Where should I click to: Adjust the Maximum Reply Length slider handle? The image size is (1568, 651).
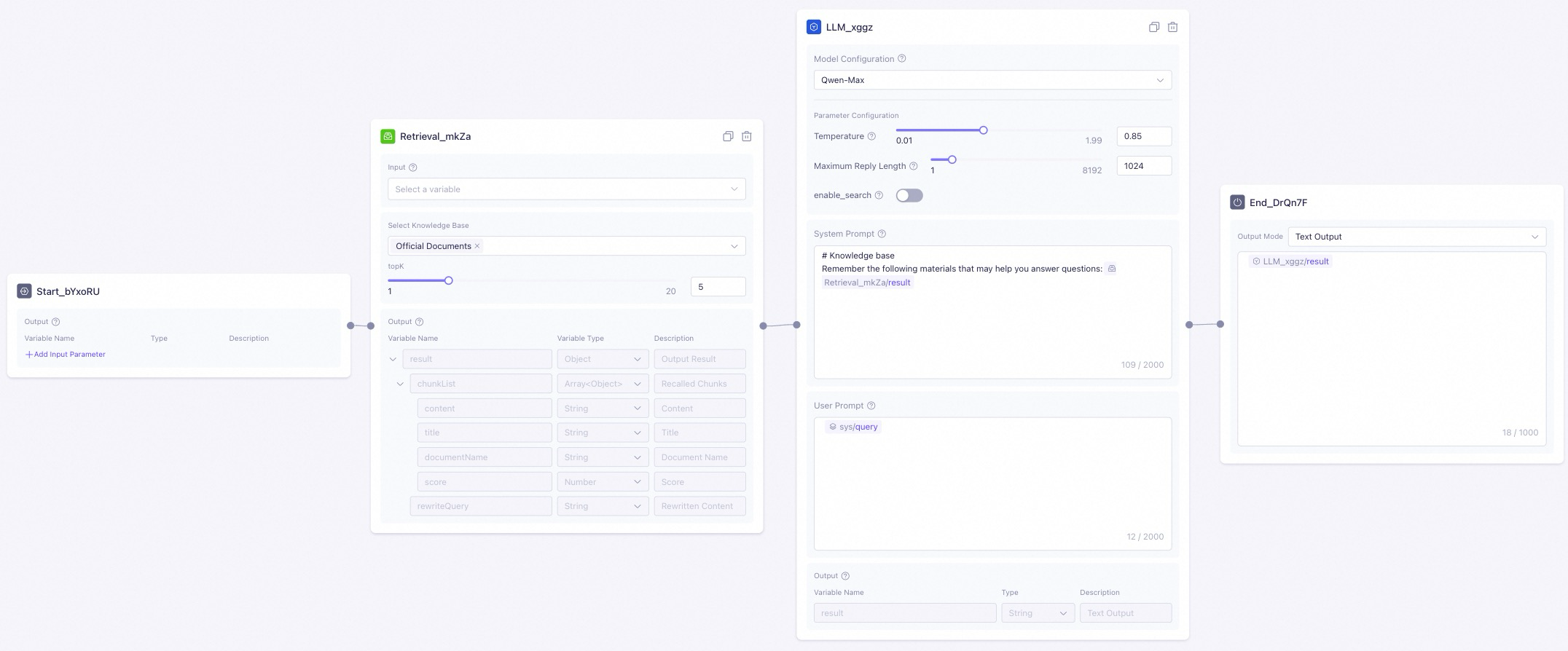click(952, 159)
